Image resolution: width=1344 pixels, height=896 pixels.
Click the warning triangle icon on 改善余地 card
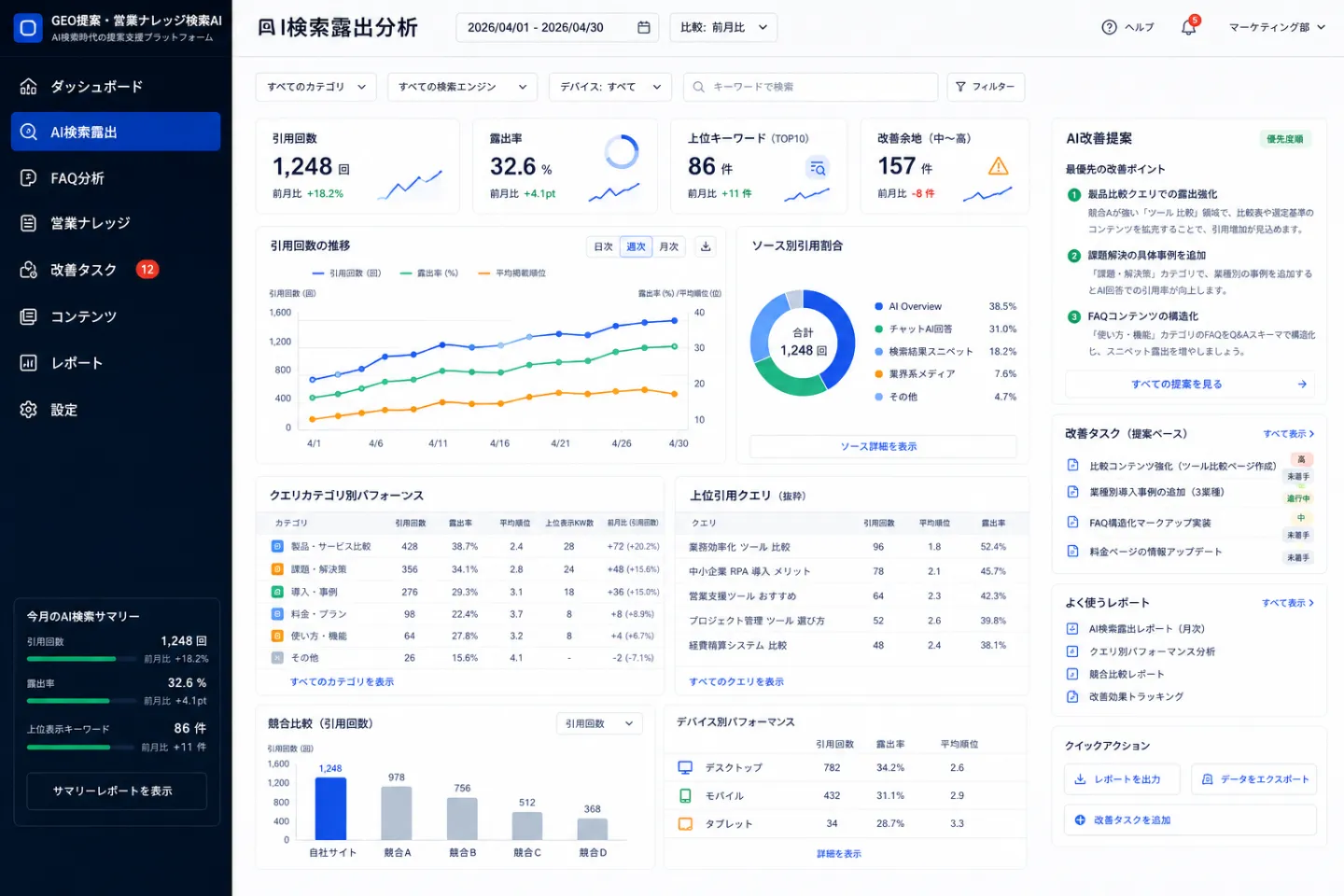coord(998,166)
